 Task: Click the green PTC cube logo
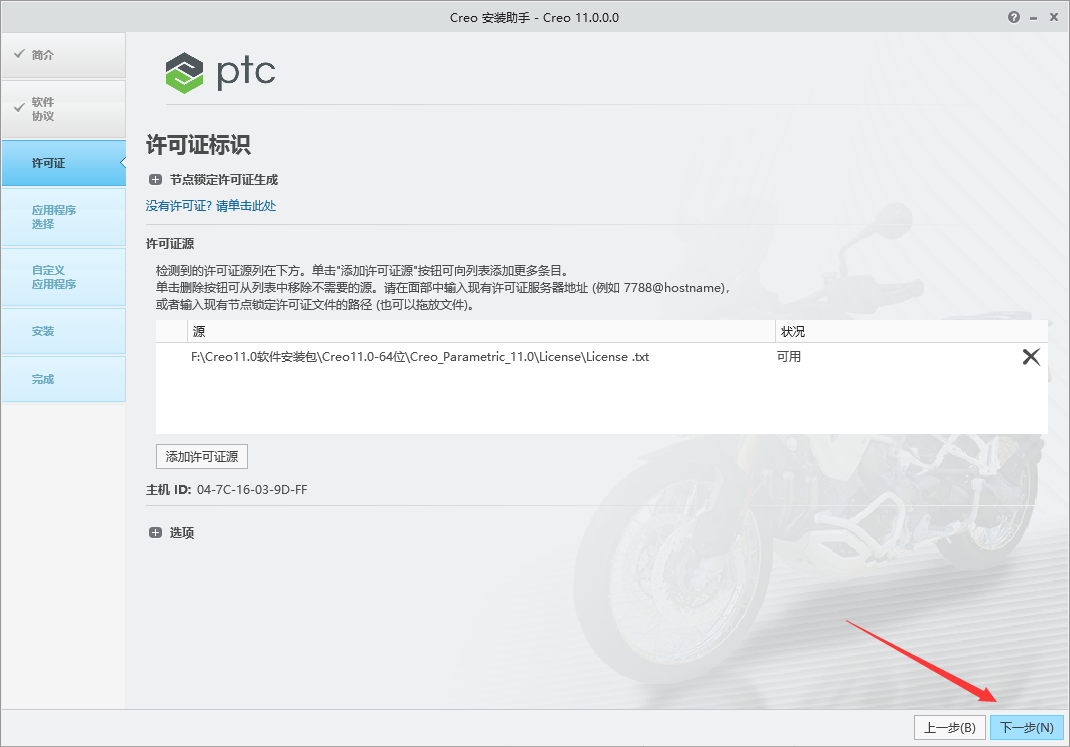[x=183, y=71]
